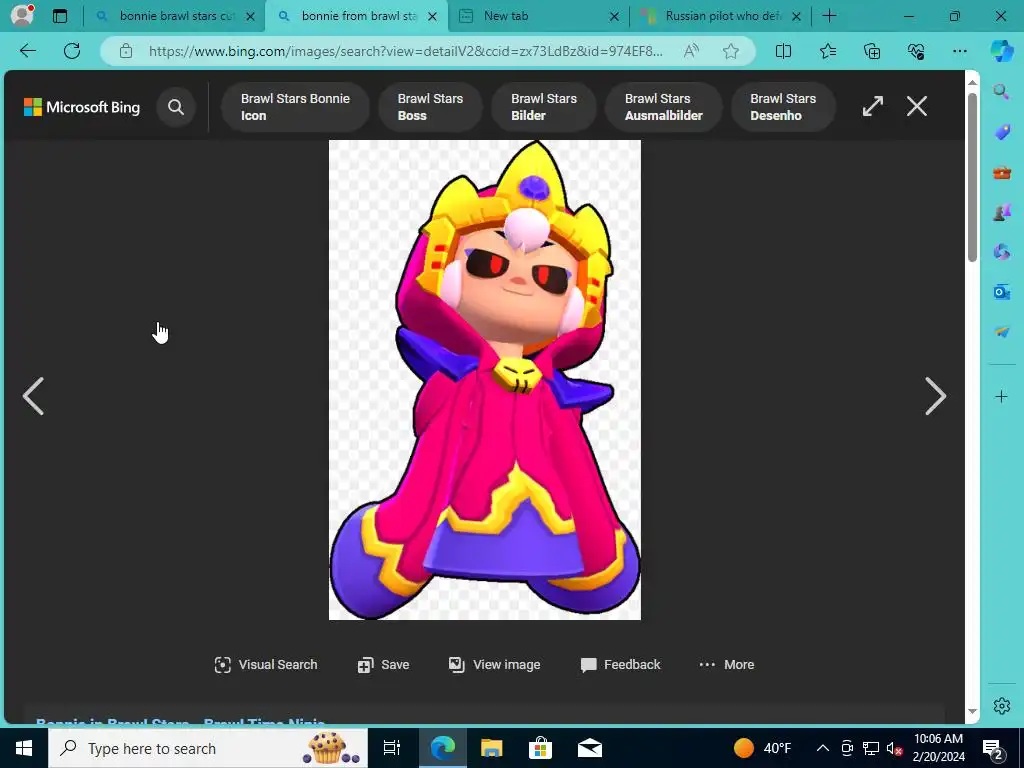Click the address bar URL

(x=405, y=51)
